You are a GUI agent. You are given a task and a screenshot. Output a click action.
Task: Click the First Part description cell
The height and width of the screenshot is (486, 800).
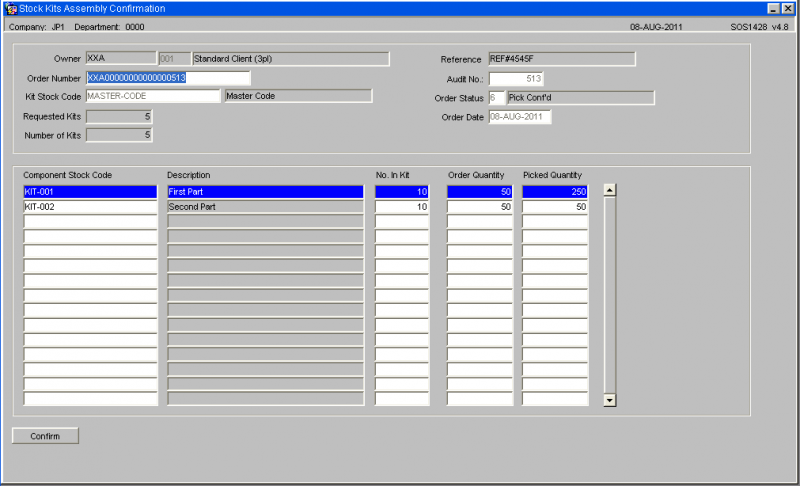pyautogui.click(x=266, y=192)
